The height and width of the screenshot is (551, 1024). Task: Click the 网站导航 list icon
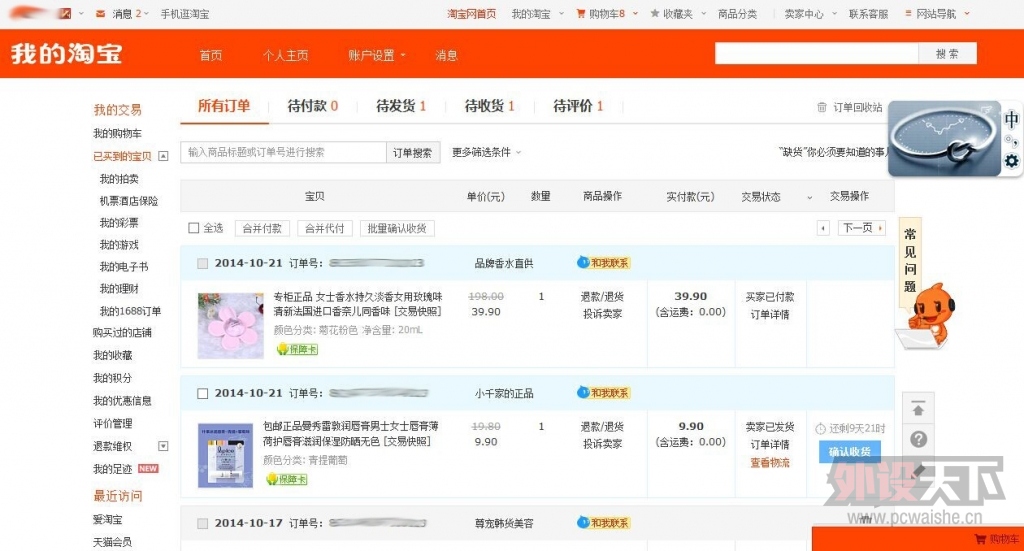pyautogui.click(x=908, y=14)
